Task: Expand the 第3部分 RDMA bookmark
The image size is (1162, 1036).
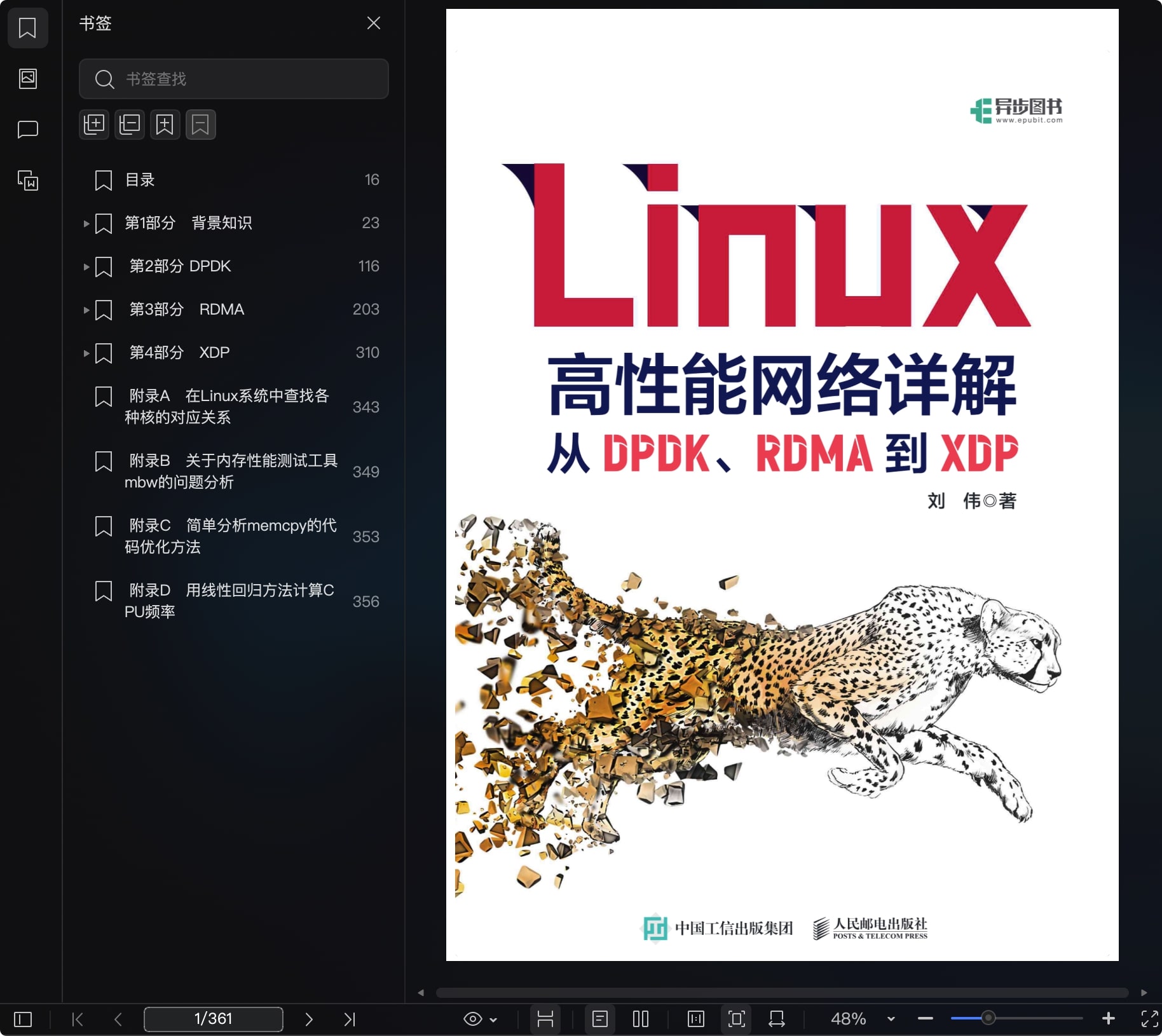Action: click(x=86, y=310)
